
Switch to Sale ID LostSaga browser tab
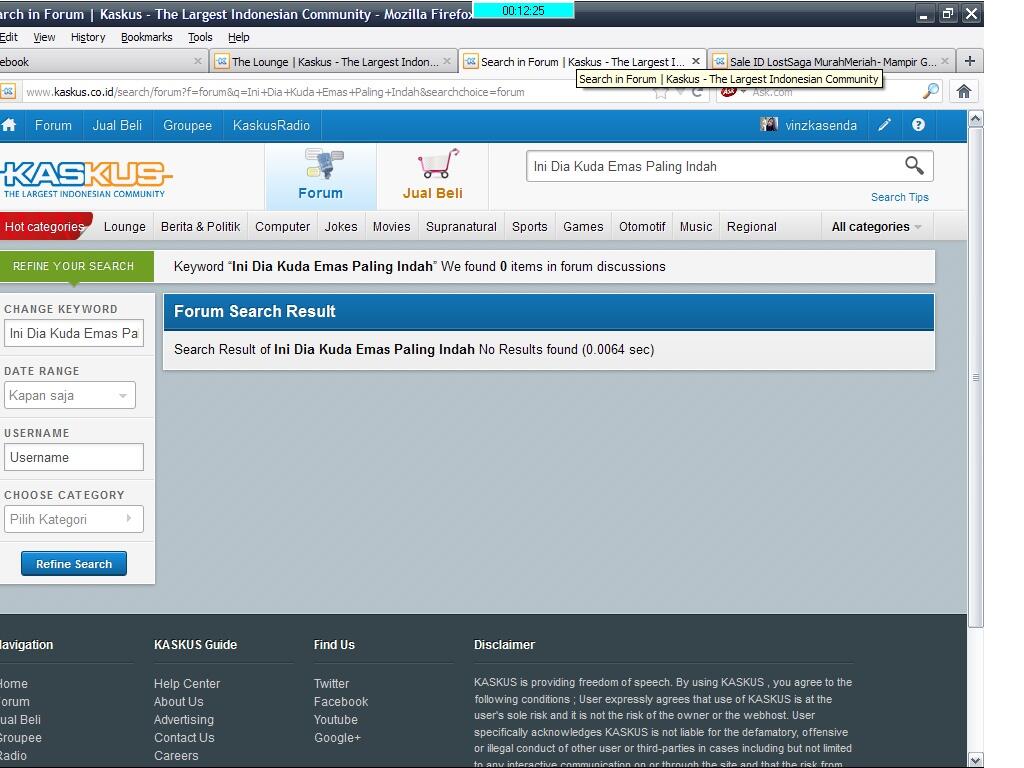(x=832, y=61)
